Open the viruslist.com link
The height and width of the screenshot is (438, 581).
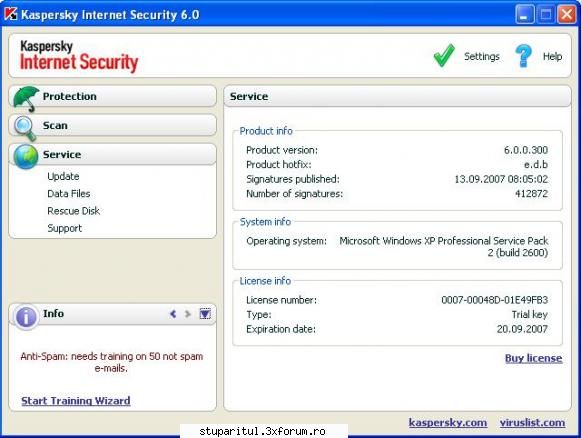532,422
